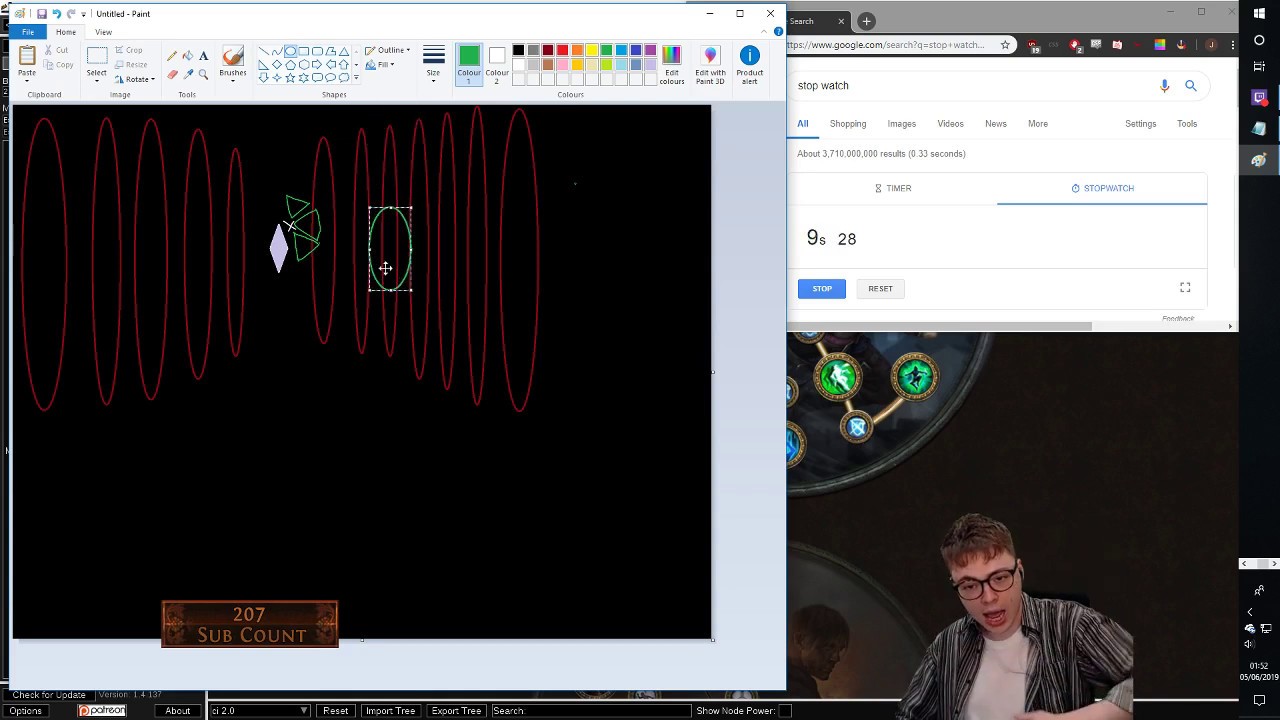The height and width of the screenshot is (720, 1280).
Task: Select the Text tool in Paint
Action: click(203, 56)
